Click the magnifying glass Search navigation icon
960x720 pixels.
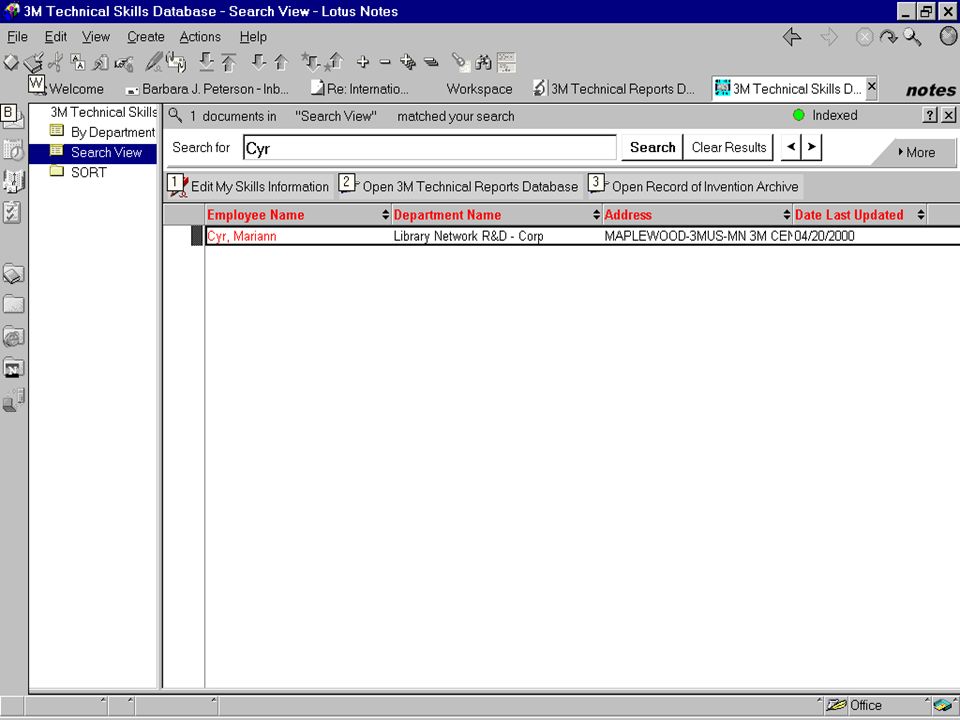click(x=912, y=37)
